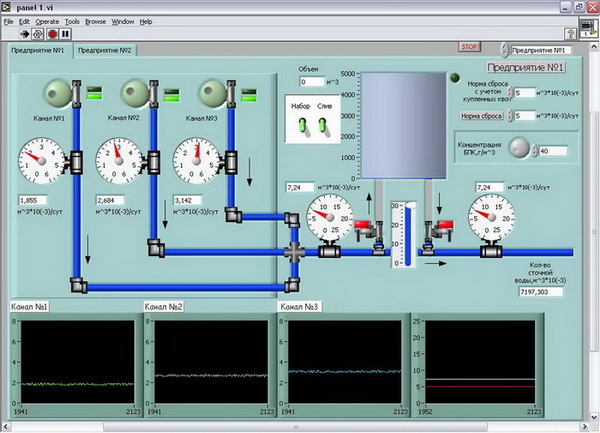Click the Канал №2 green indicator lights

pos(172,95)
